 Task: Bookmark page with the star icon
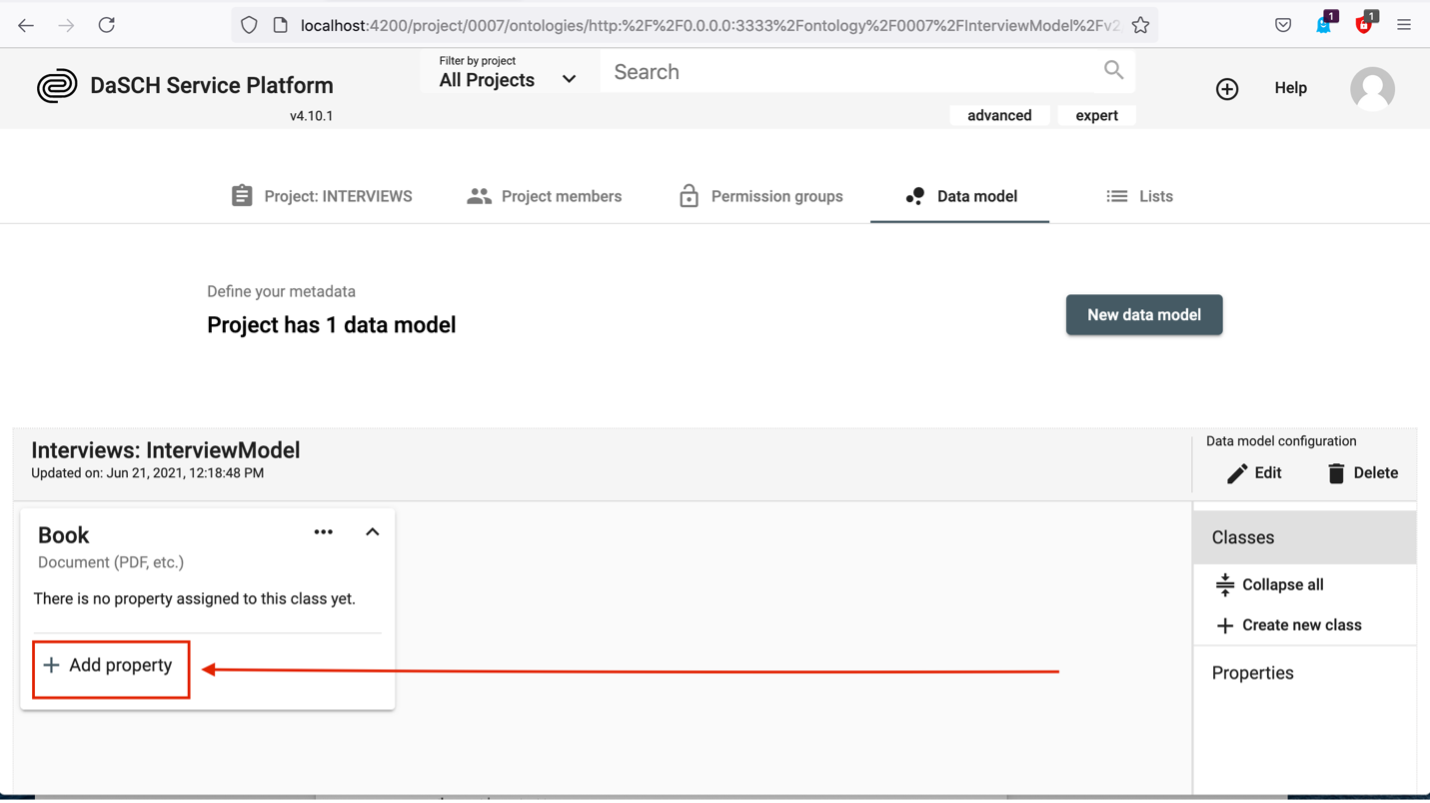1140,25
